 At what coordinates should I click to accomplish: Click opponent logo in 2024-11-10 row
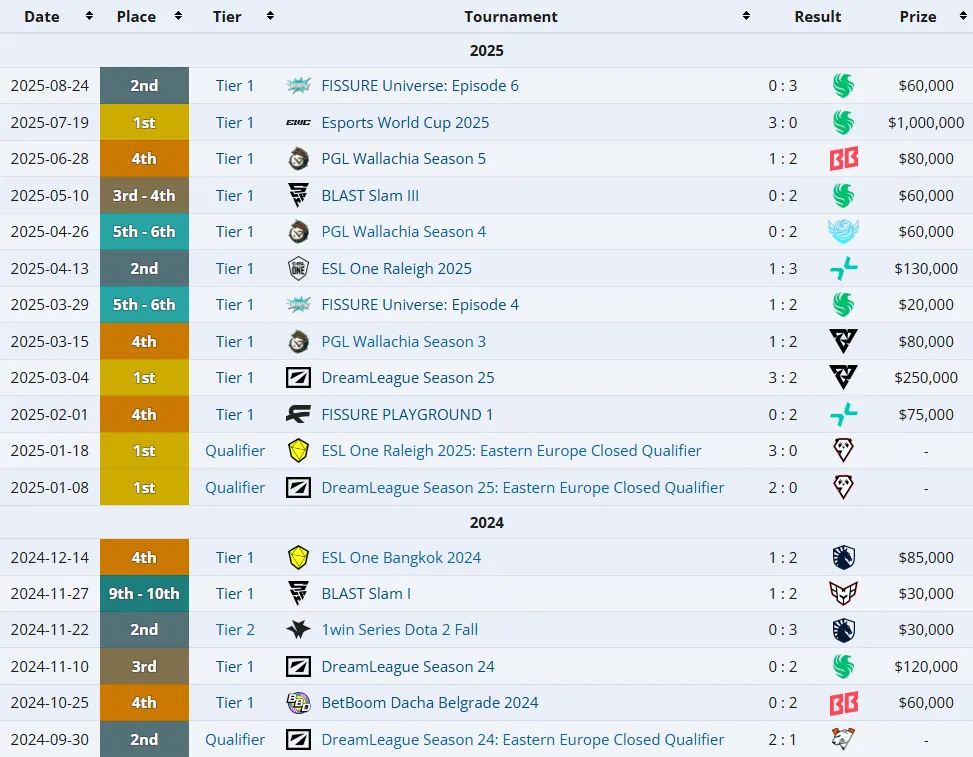tap(843, 666)
